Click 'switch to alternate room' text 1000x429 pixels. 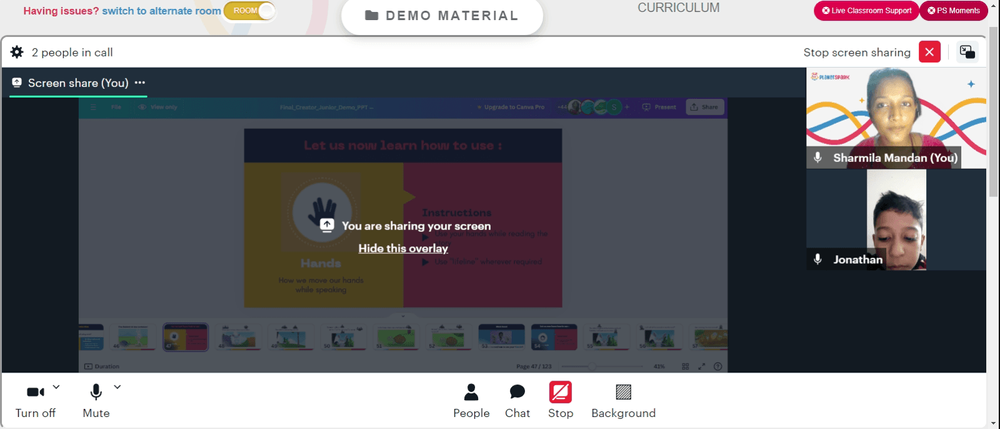point(161,11)
